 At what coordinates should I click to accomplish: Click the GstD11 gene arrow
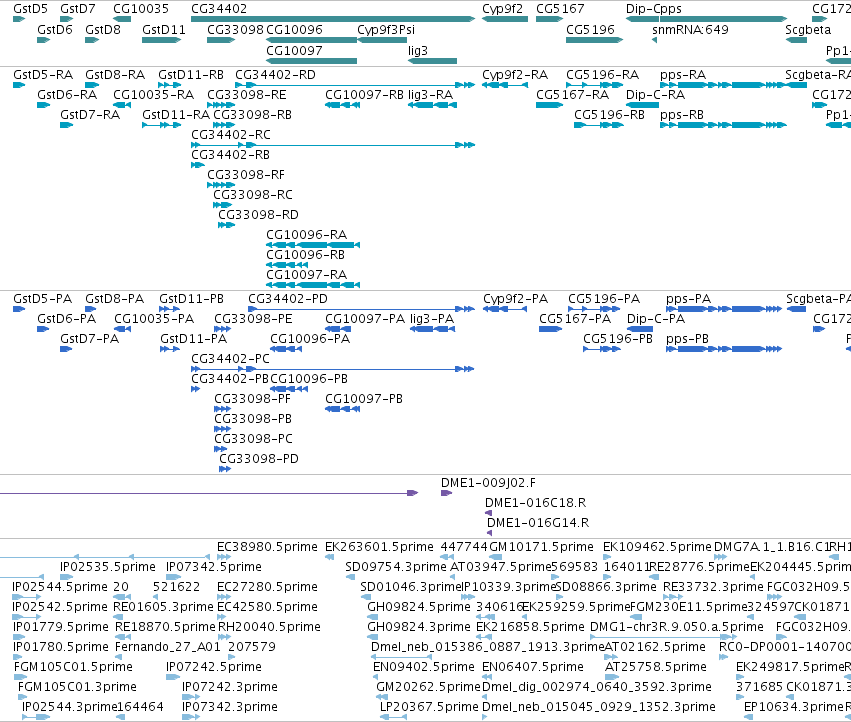tap(162, 40)
